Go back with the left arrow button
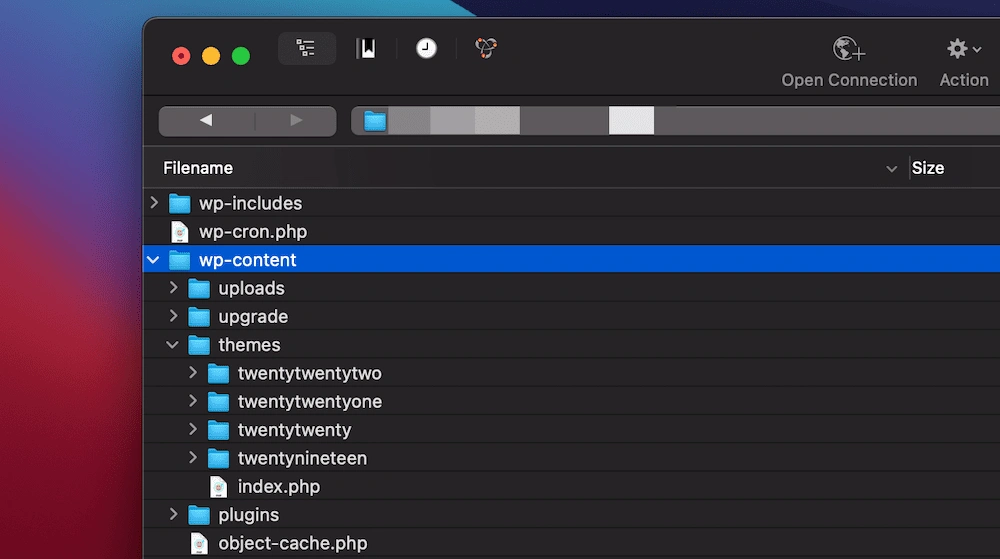 (x=206, y=121)
